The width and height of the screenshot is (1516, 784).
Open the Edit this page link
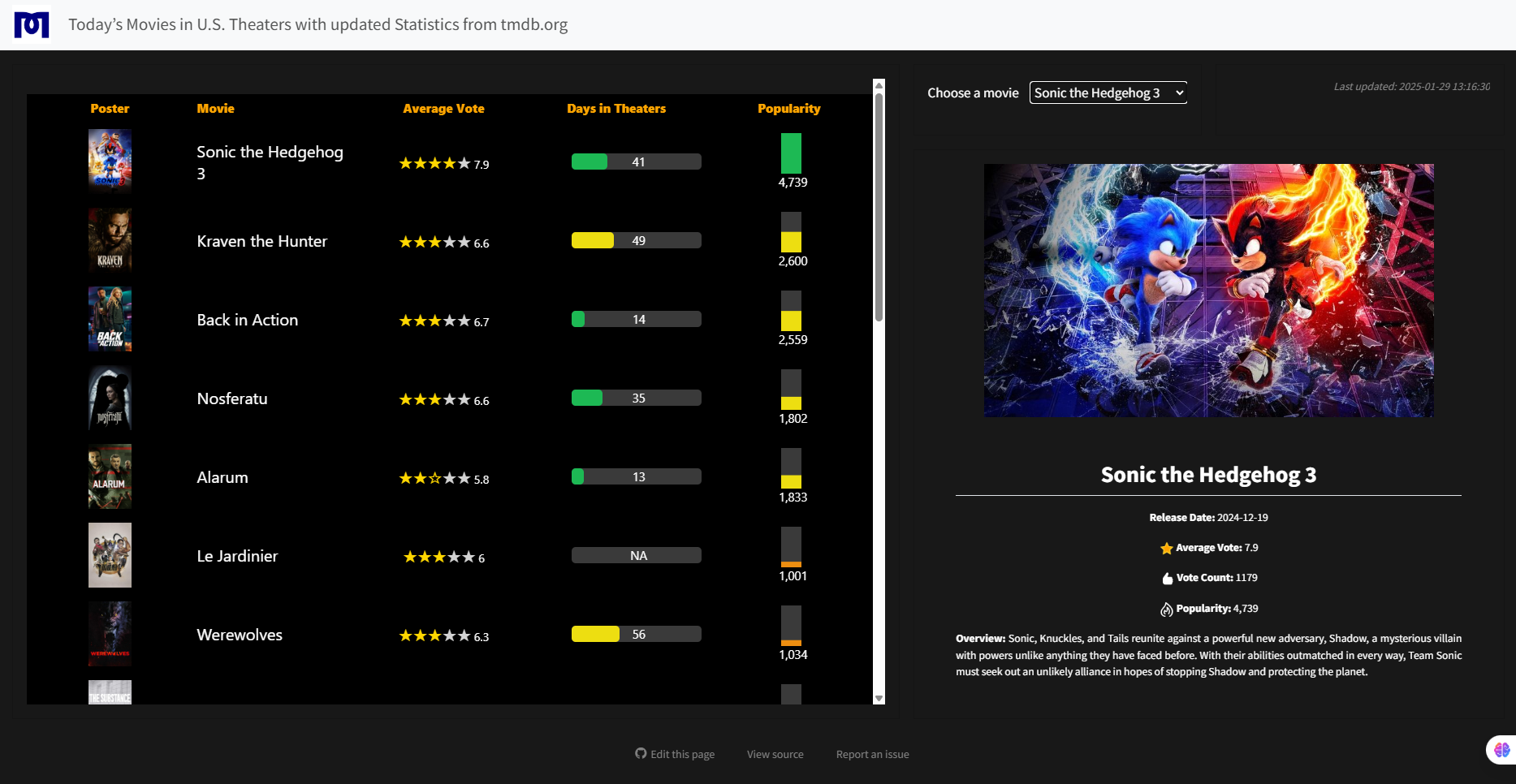pyautogui.click(x=682, y=754)
